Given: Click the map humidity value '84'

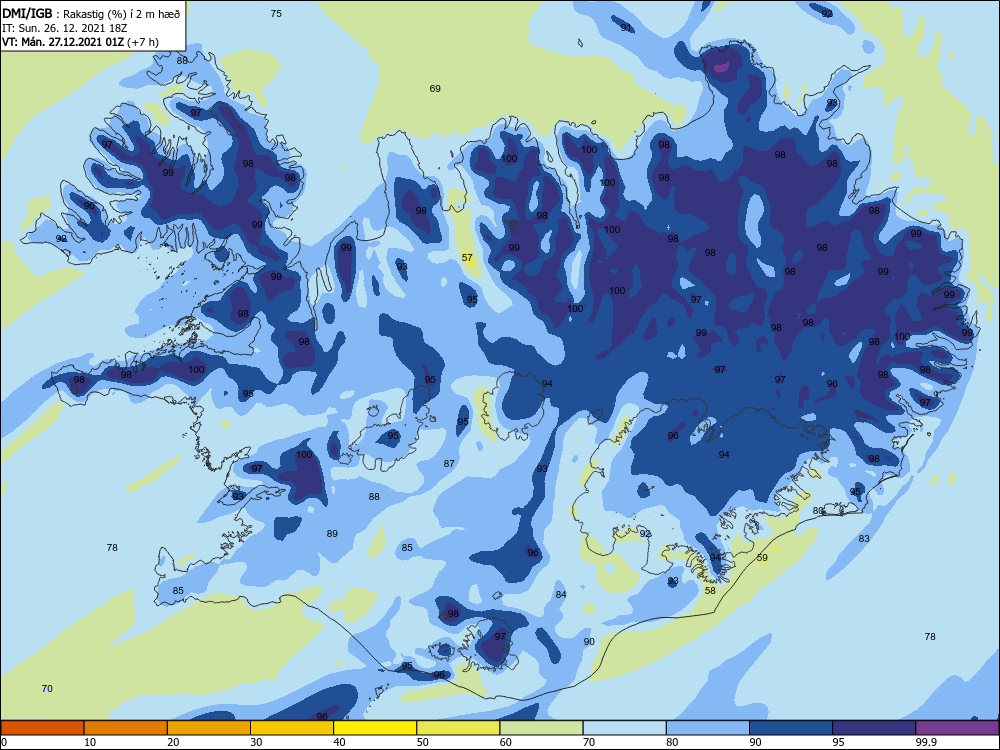Looking at the screenshot, I should pyautogui.click(x=561, y=595).
